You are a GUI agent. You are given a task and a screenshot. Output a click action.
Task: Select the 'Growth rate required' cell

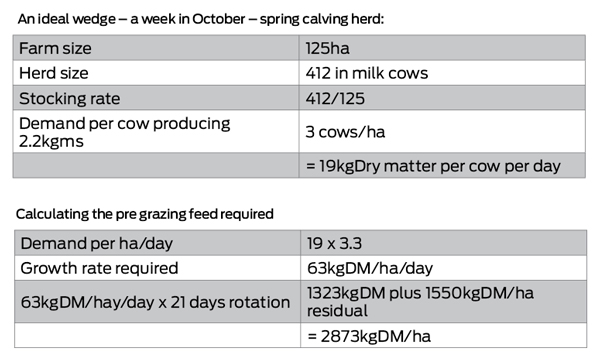158,268
